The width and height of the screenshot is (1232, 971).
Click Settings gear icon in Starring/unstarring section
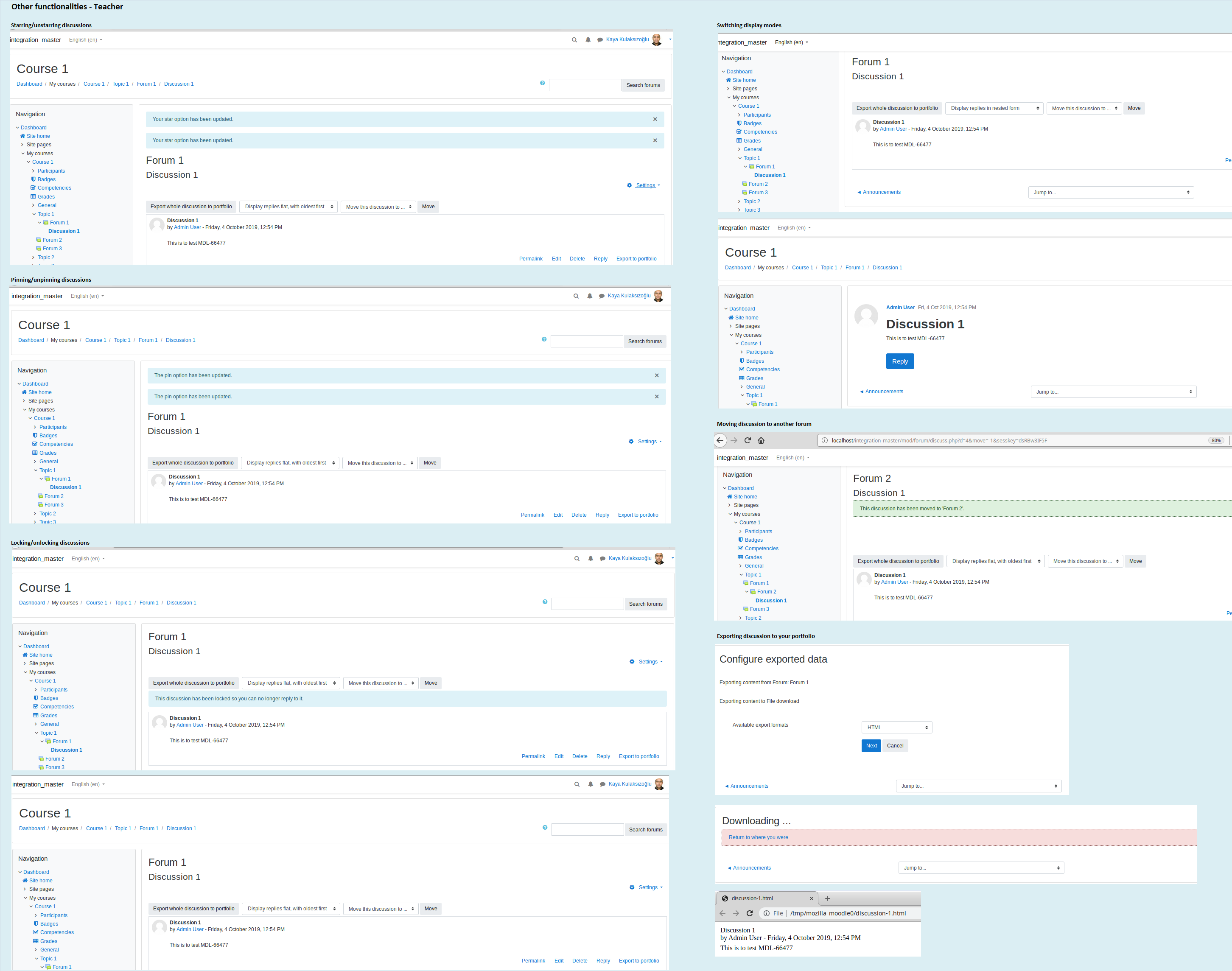[x=629, y=185]
